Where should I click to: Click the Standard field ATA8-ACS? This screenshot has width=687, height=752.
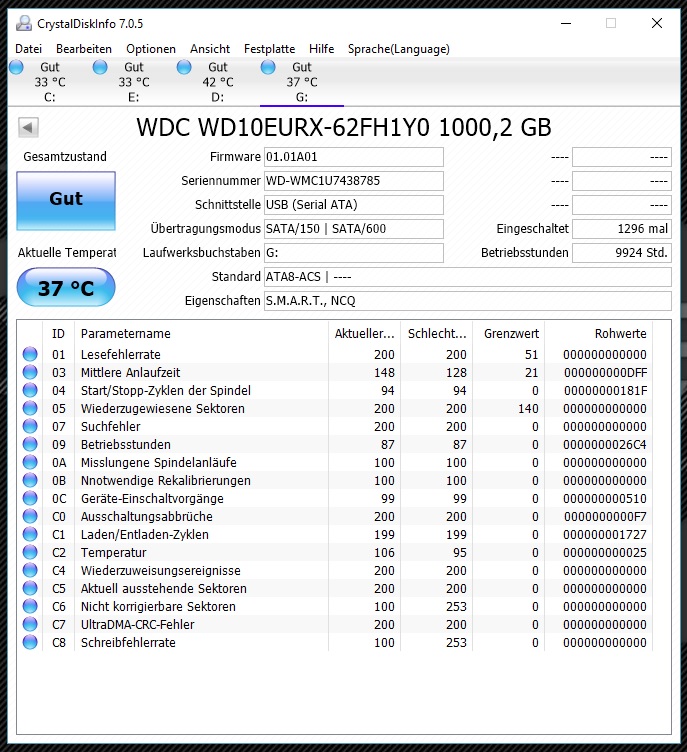(x=468, y=277)
